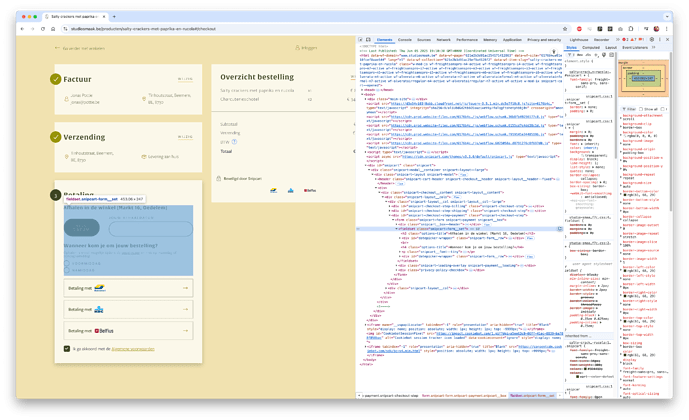Toggle the Show all checkbox in Computed
The width and height of the screenshot is (689, 420).
tap(641, 109)
